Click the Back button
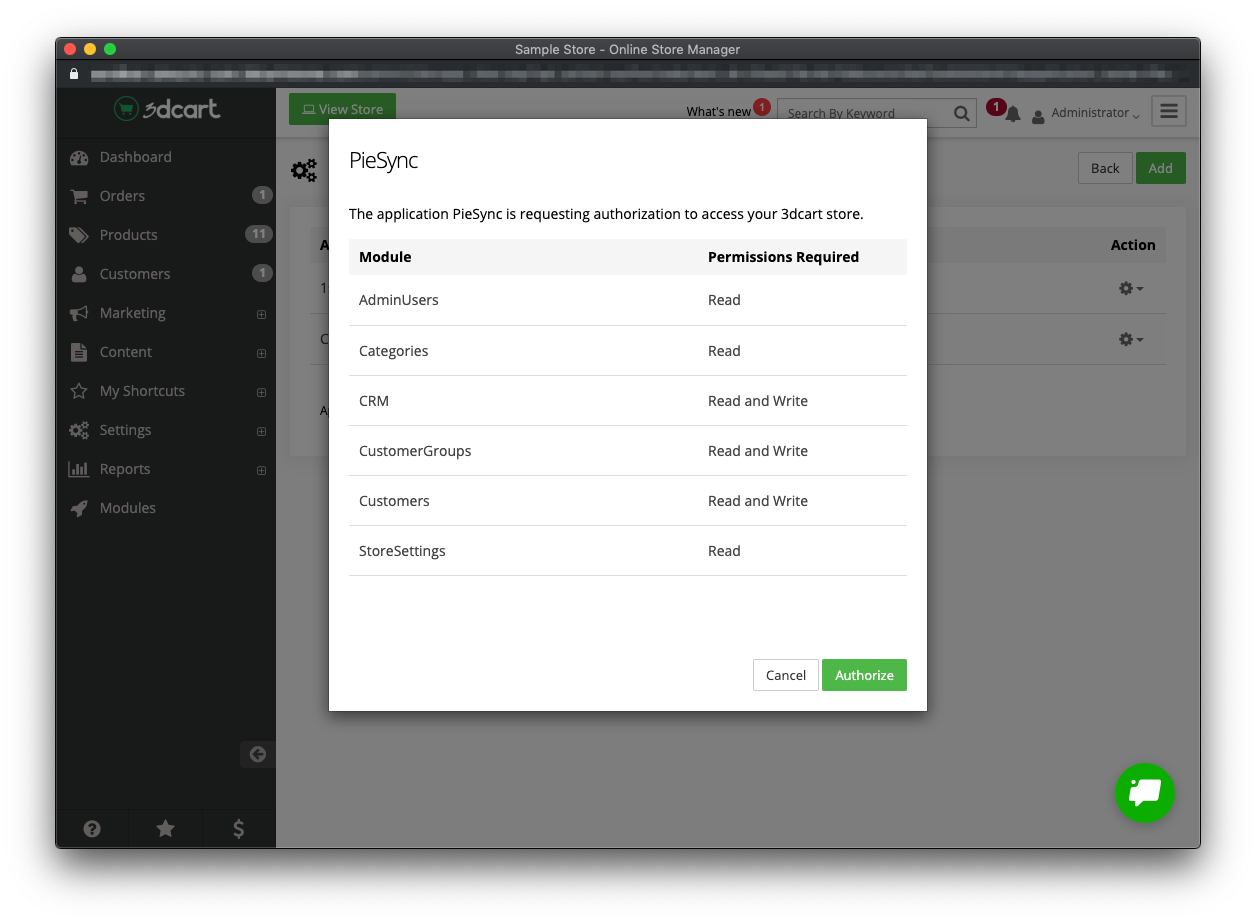Image resolution: width=1256 pixels, height=922 pixels. (x=1105, y=168)
